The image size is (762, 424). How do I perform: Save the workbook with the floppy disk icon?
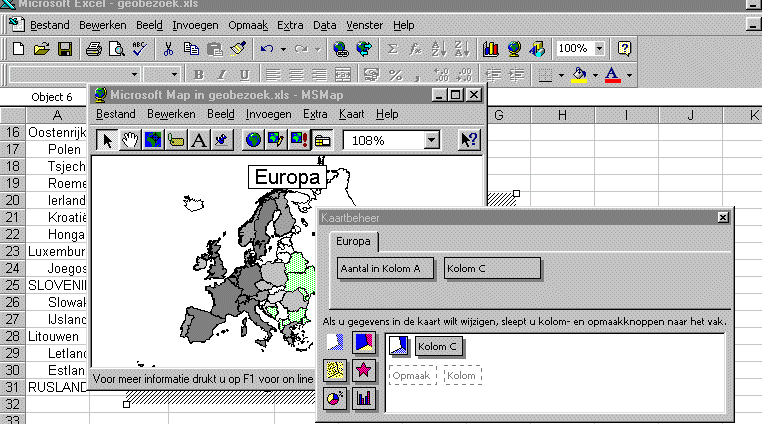click(x=65, y=49)
